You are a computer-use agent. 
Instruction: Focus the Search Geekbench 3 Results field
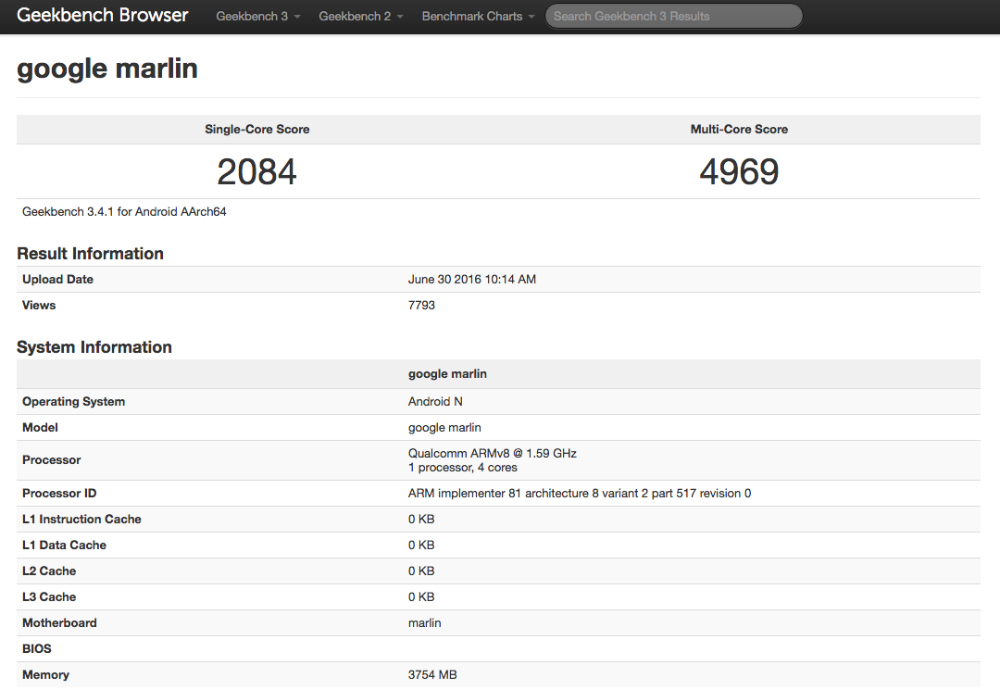click(673, 17)
